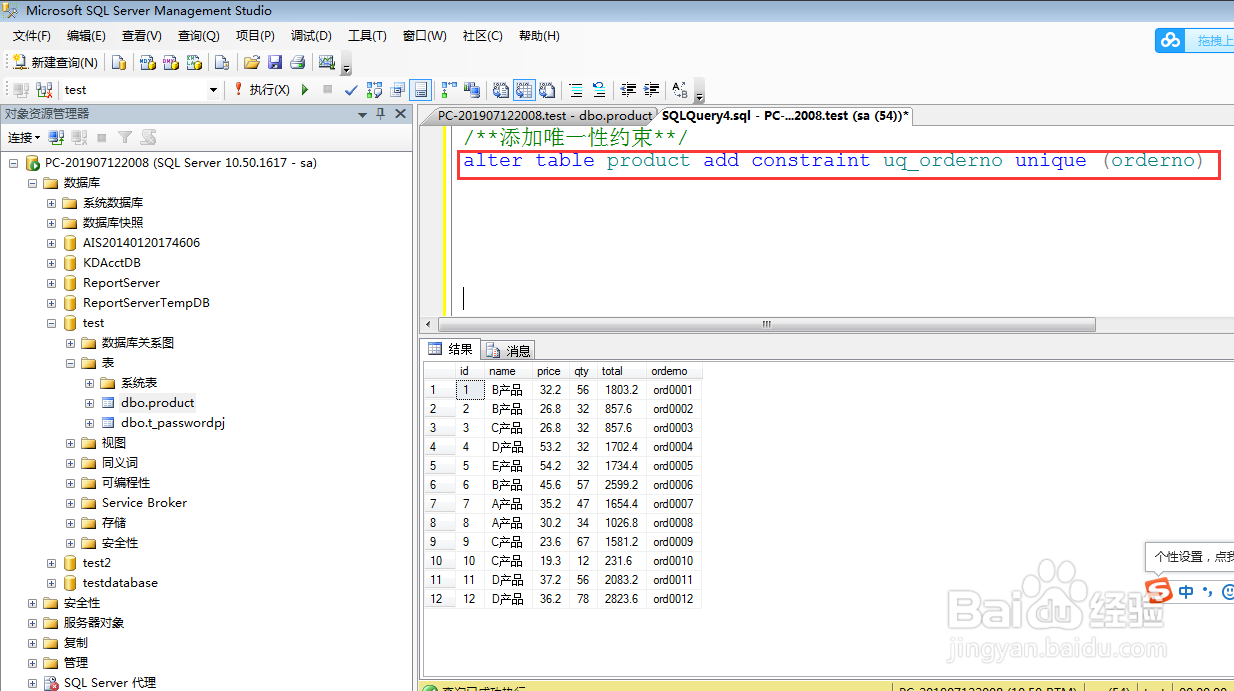Open the Help (帮助) menu
The height and width of the screenshot is (691, 1234).
[539, 36]
